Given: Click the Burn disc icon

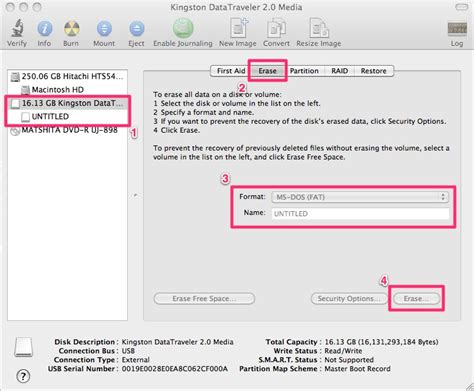Looking at the screenshot, I should click(x=71, y=29).
